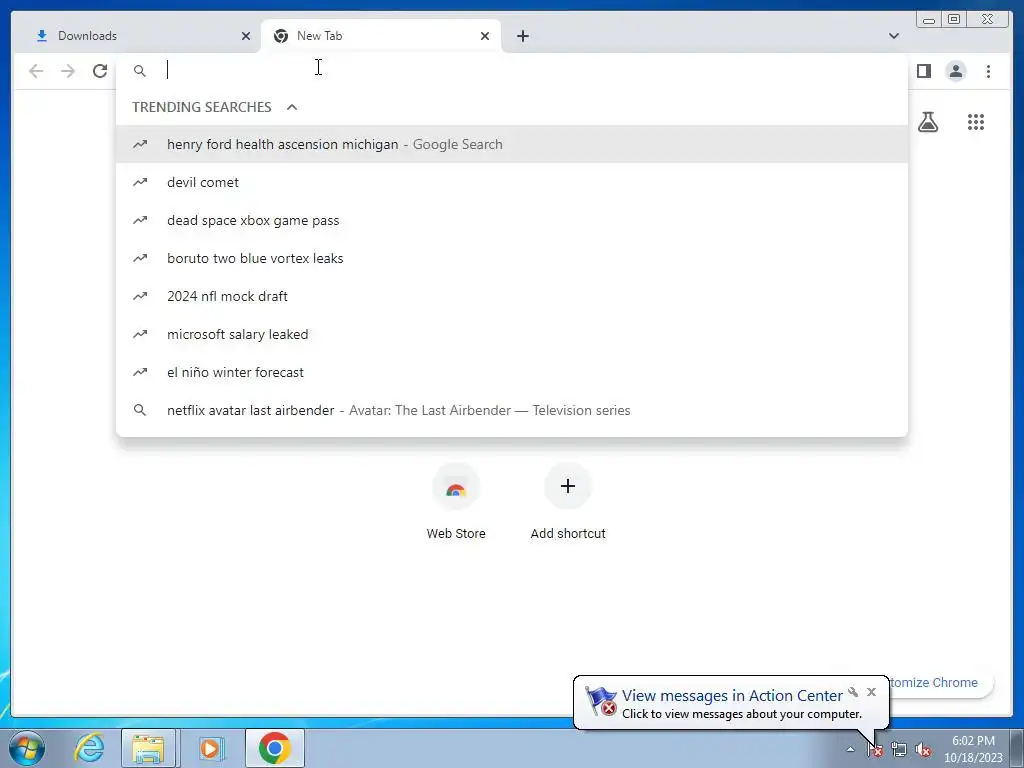Pick boruto two blue vortex leaks
The height and width of the screenshot is (768, 1024).
(x=512, y=258)
